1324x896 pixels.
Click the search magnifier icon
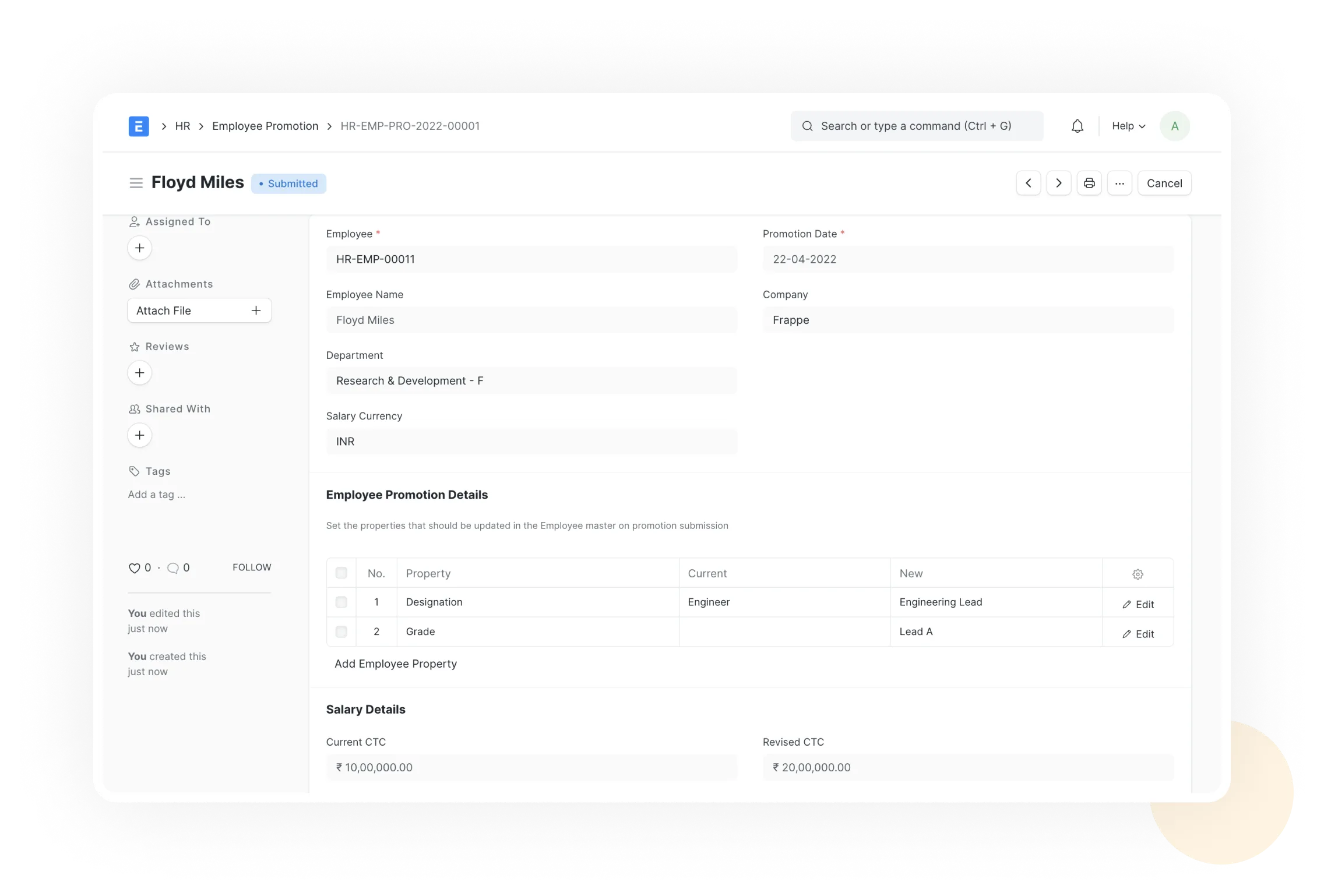pyautogui.click(x=807, y=126)
